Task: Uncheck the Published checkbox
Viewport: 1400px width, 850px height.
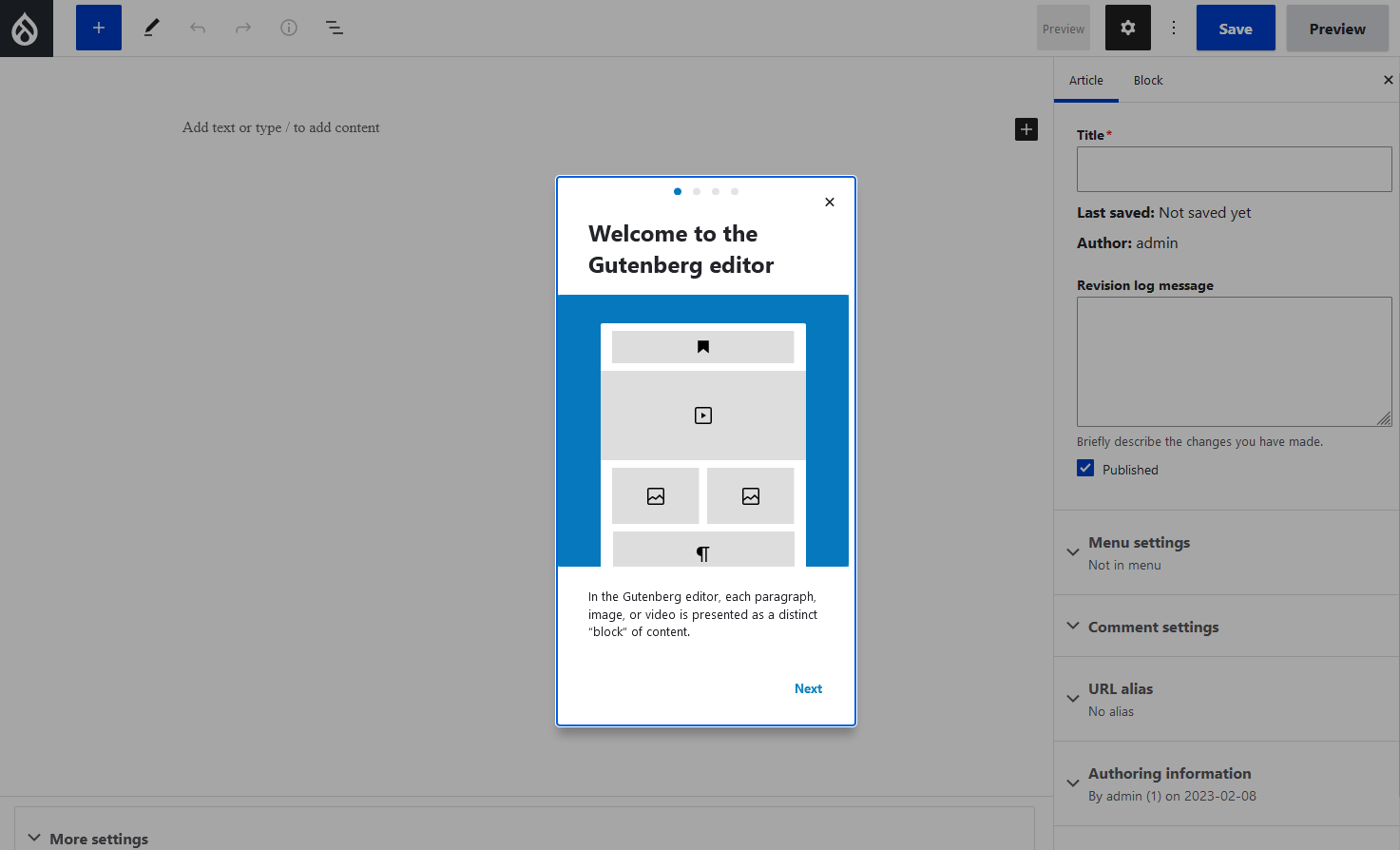Action: click(1085, 468)
